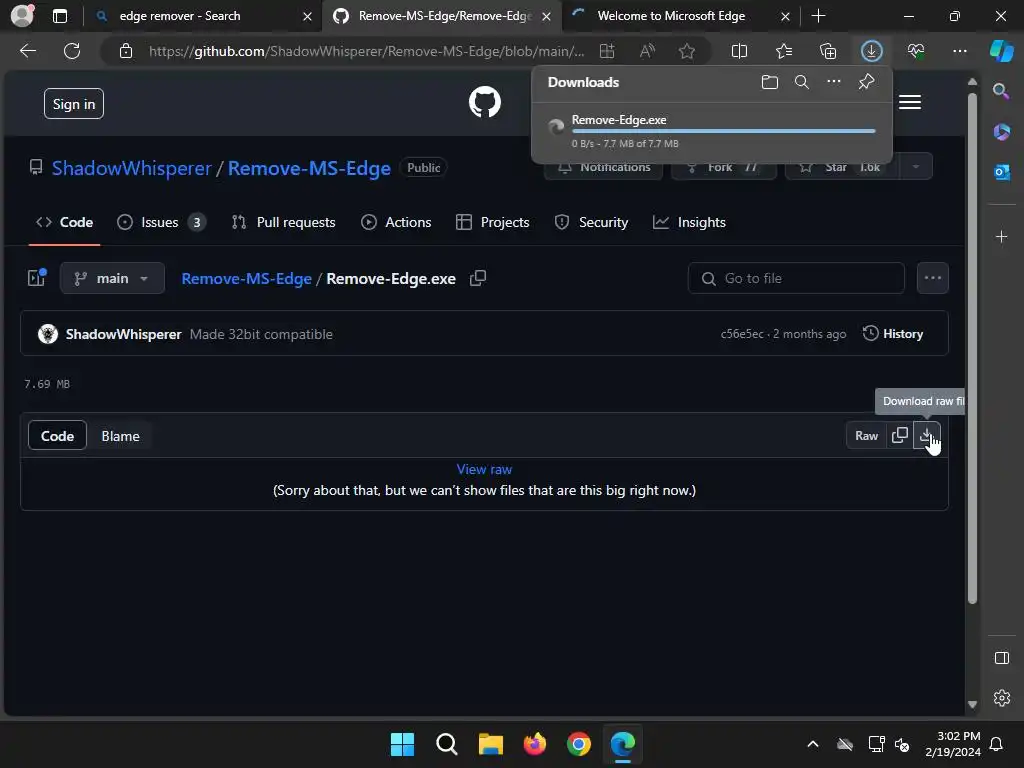
Task: Open Edge settings and more menu
Action: [959, 51]
